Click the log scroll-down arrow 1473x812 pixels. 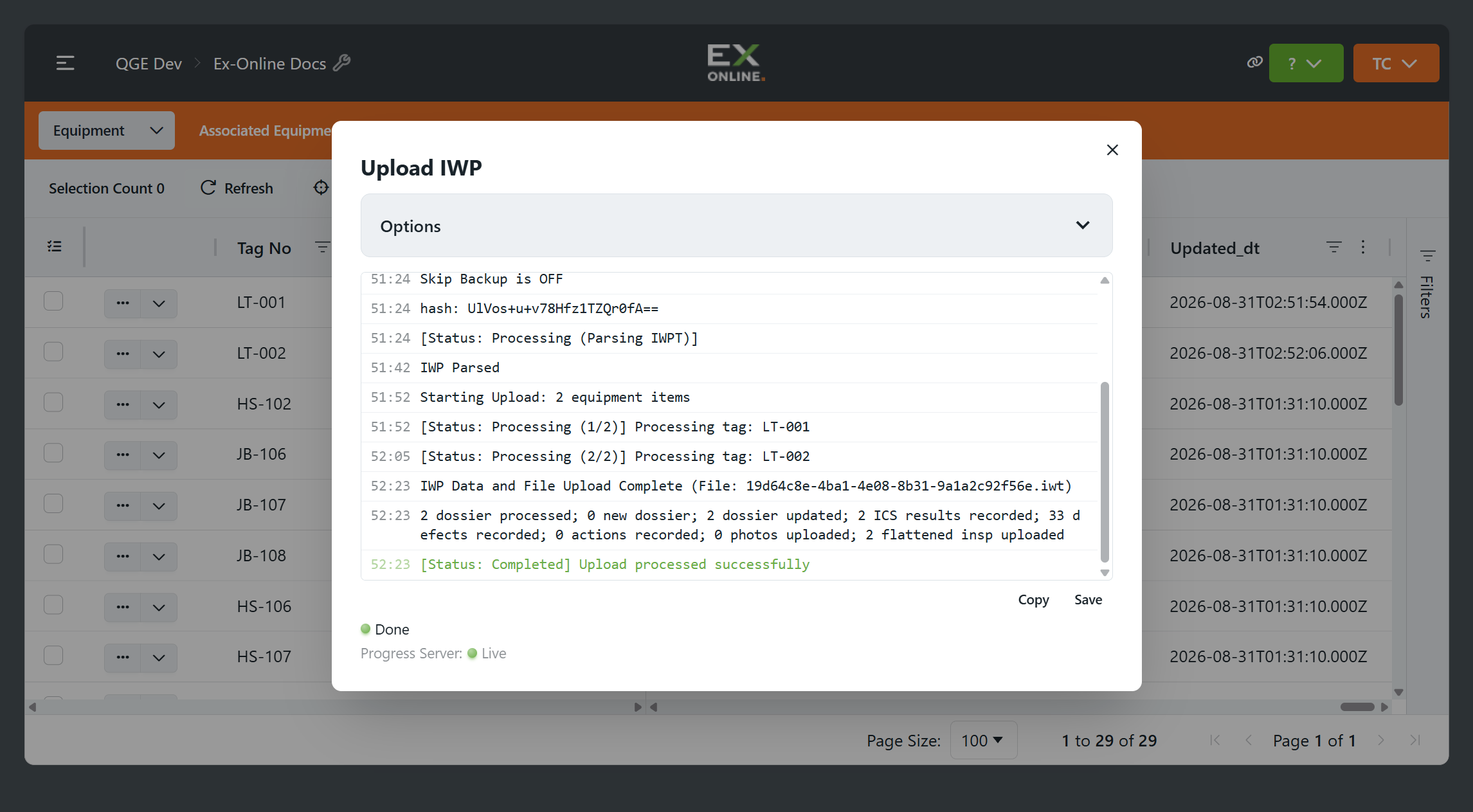1105,573
